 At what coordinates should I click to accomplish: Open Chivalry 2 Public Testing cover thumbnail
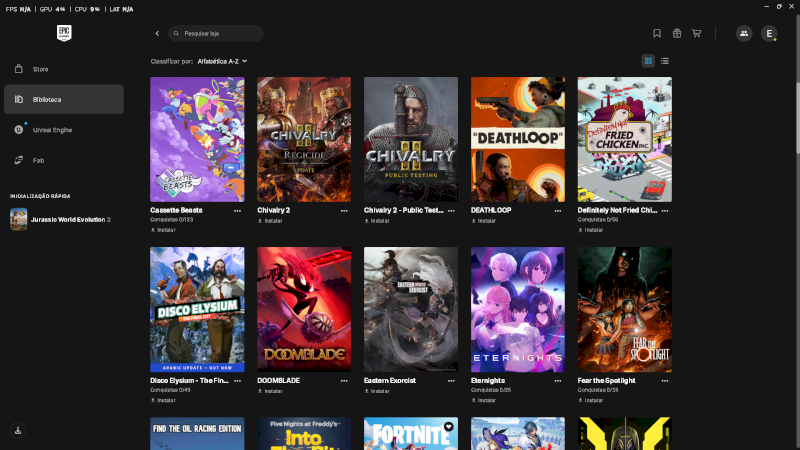coord(411,139)
